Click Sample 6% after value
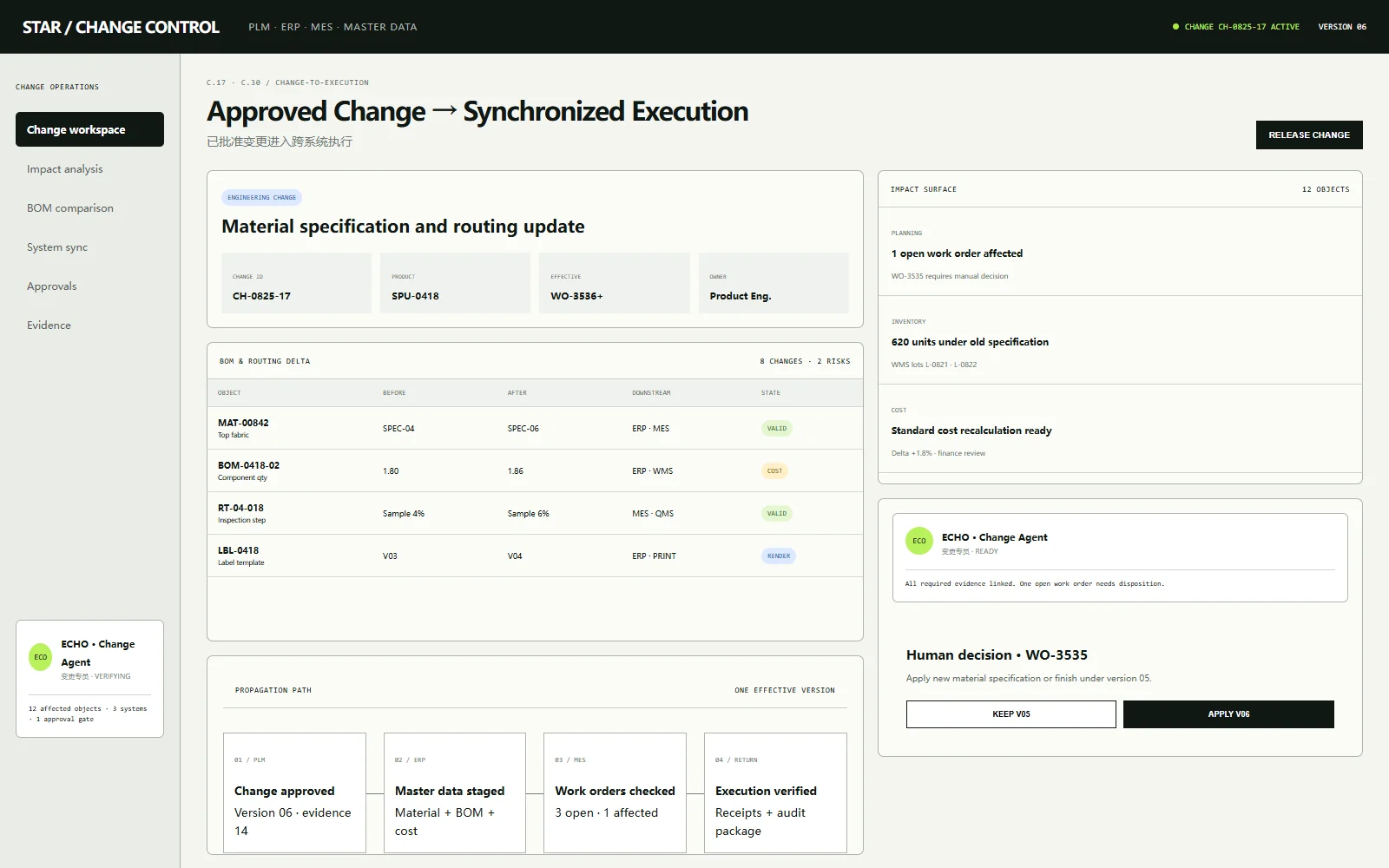This screenshot has height=868, width=1389. [x=529, y=514]
